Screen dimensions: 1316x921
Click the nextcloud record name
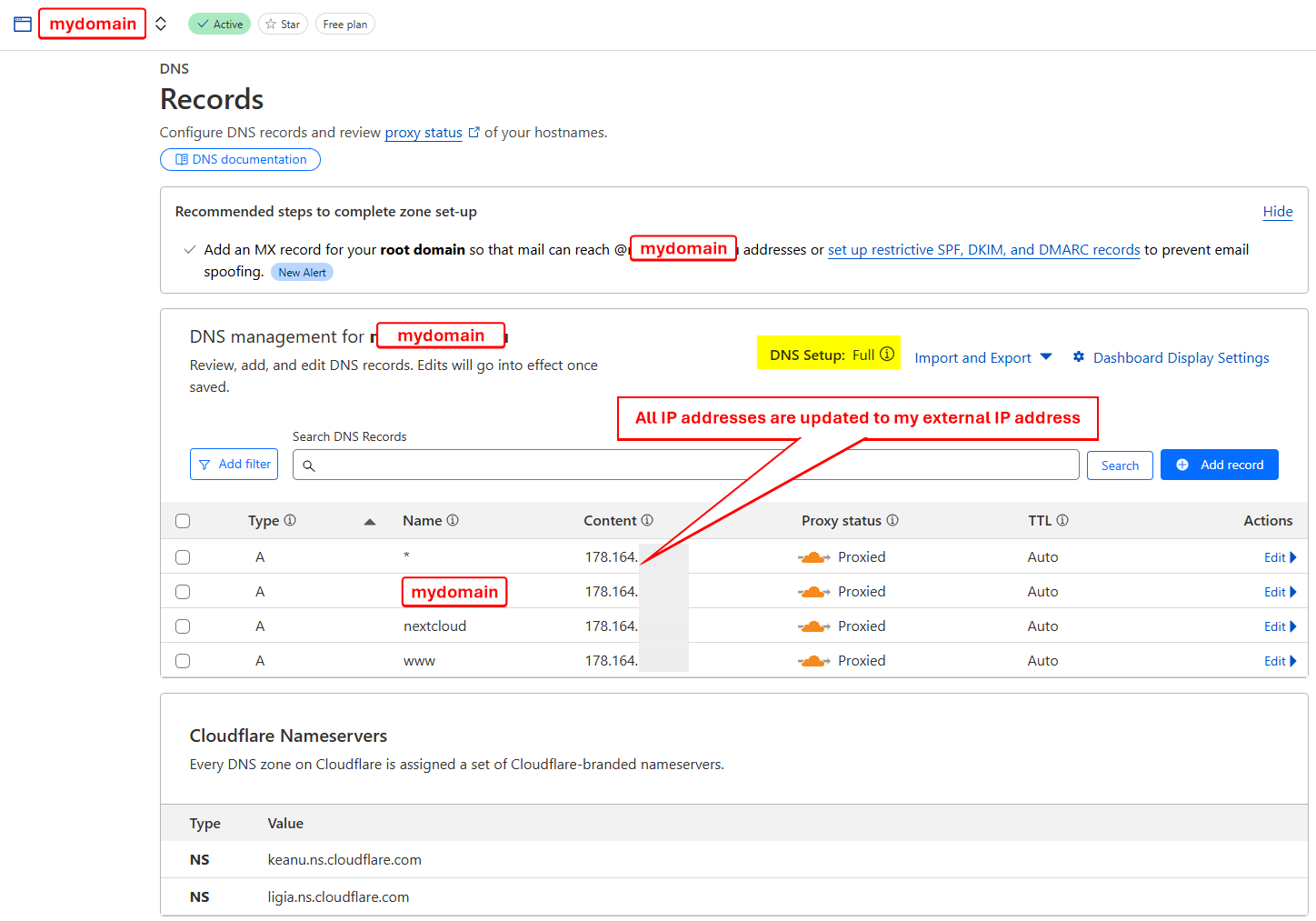[434, 626]
